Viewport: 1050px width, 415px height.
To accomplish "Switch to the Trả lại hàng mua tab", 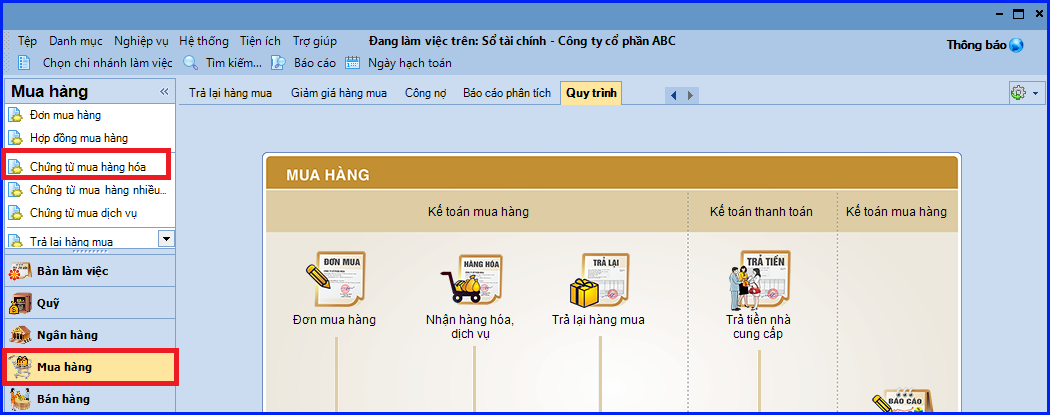I will [230, 93].
